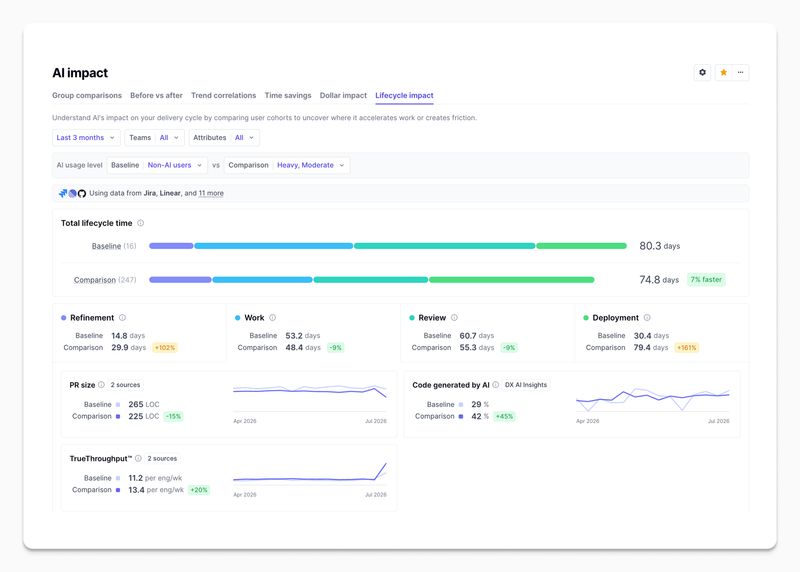This screenshot has height=572, width=800.
Task: Open the Attributes All dropdown
Action: pos(224,138)
